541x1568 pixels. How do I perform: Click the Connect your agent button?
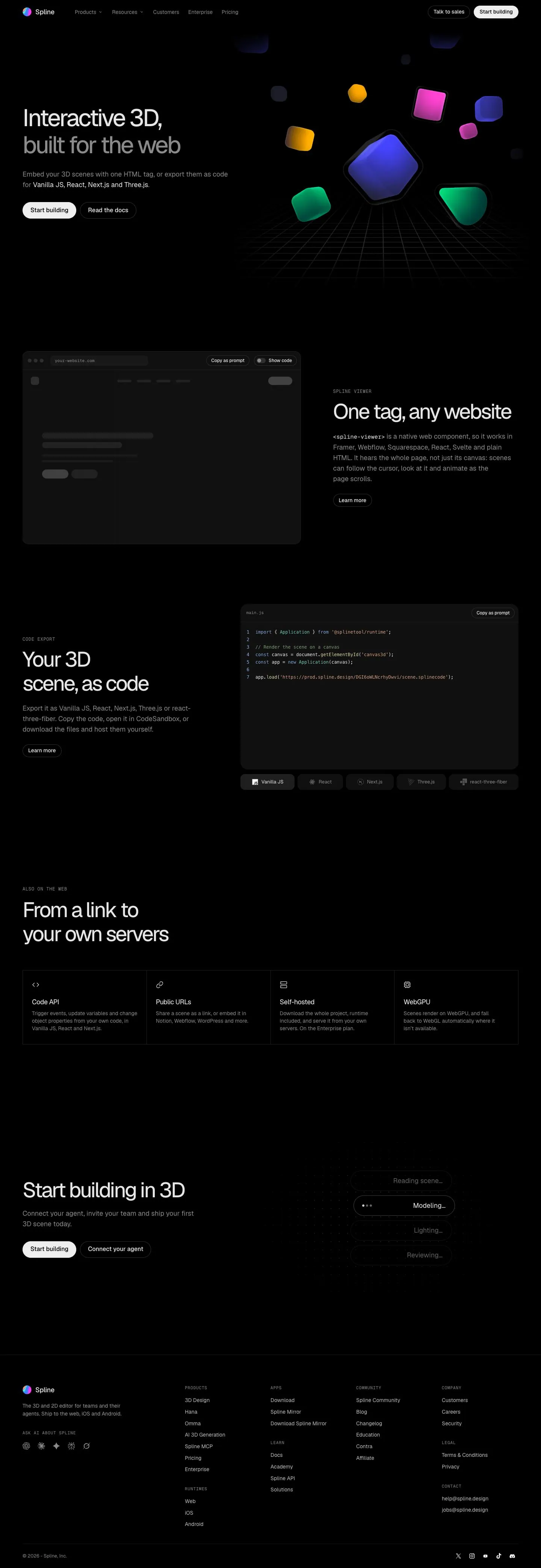tap(115, 1249)
